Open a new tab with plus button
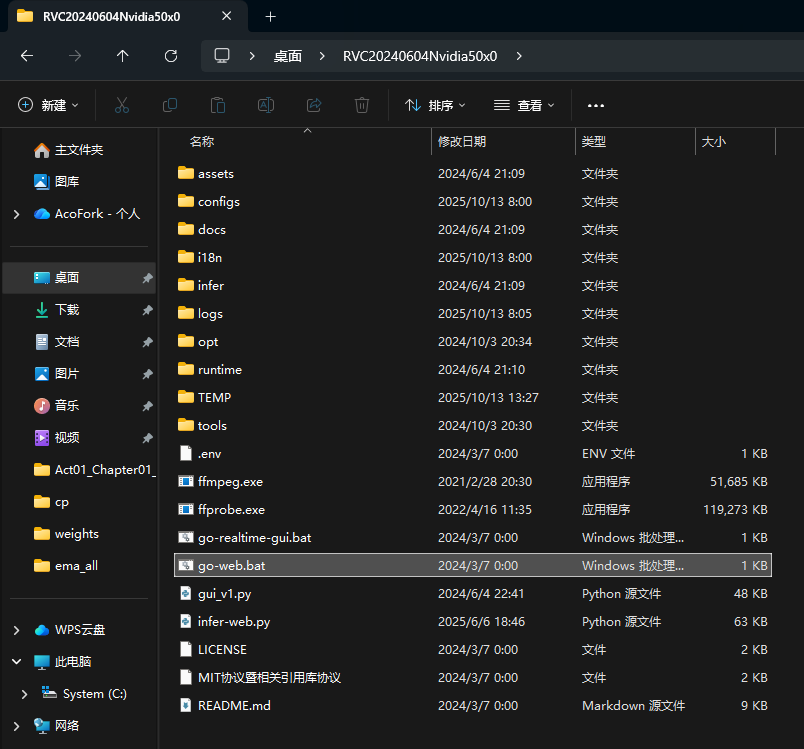Viewport: 804px width, 749px height. (x=270, y=16)
